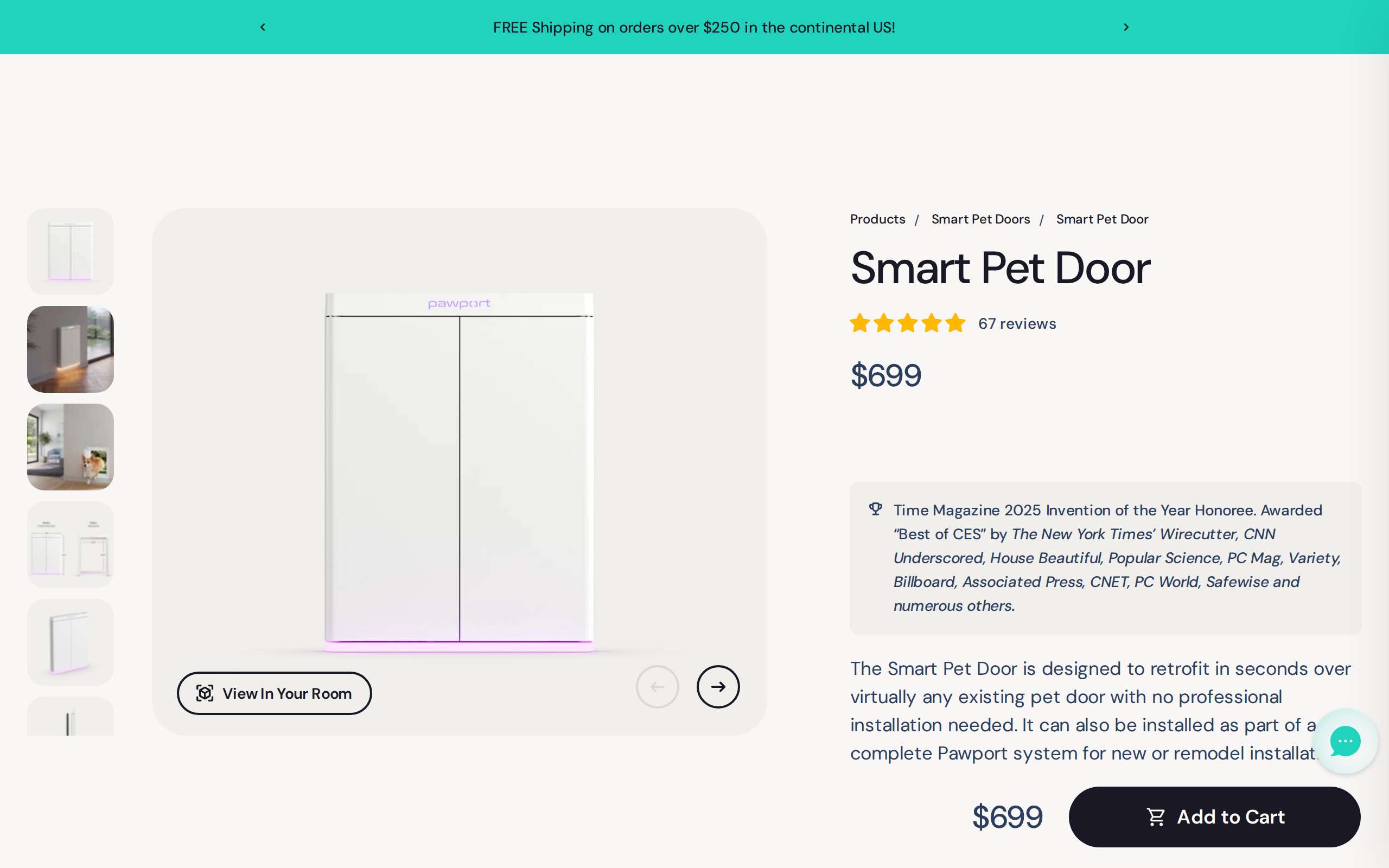The image size is (1389, 868).
Task: Click the Smart Pet Door title heading
Action: [x=1001, y=268]
